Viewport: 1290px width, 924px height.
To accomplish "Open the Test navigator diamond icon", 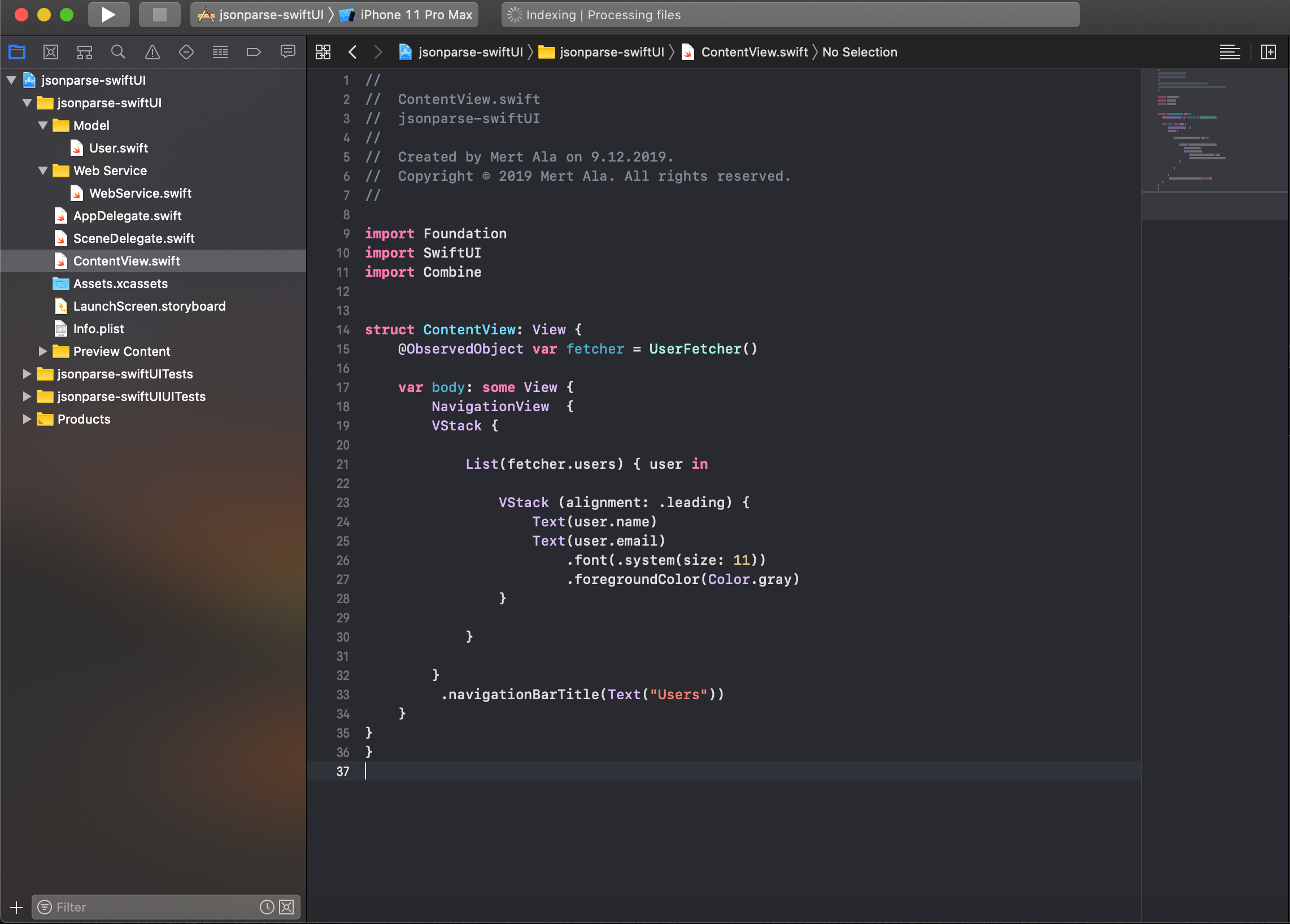I will [186, 53].
